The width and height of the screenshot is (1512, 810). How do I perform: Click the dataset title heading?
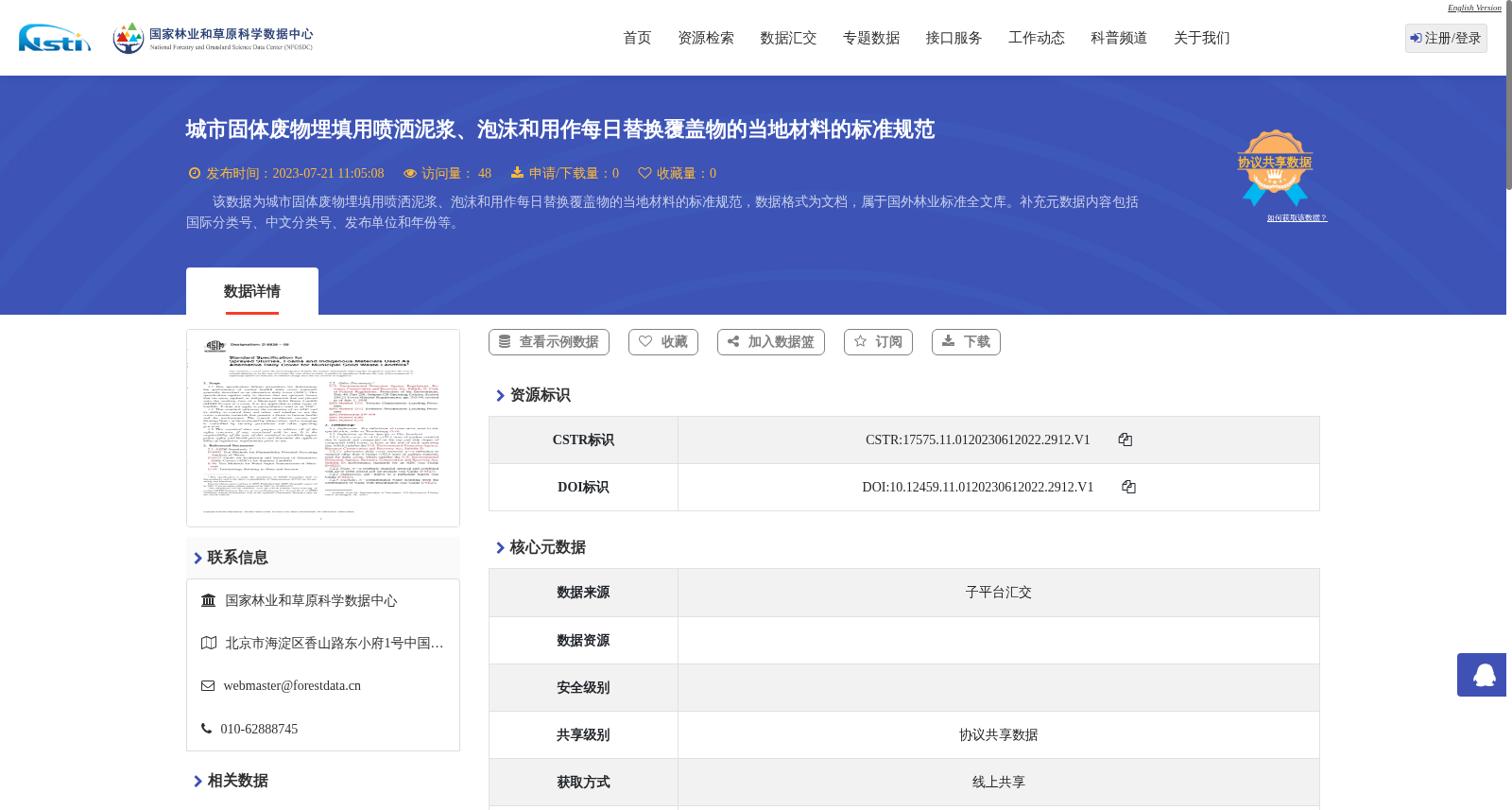coord(559,129)
